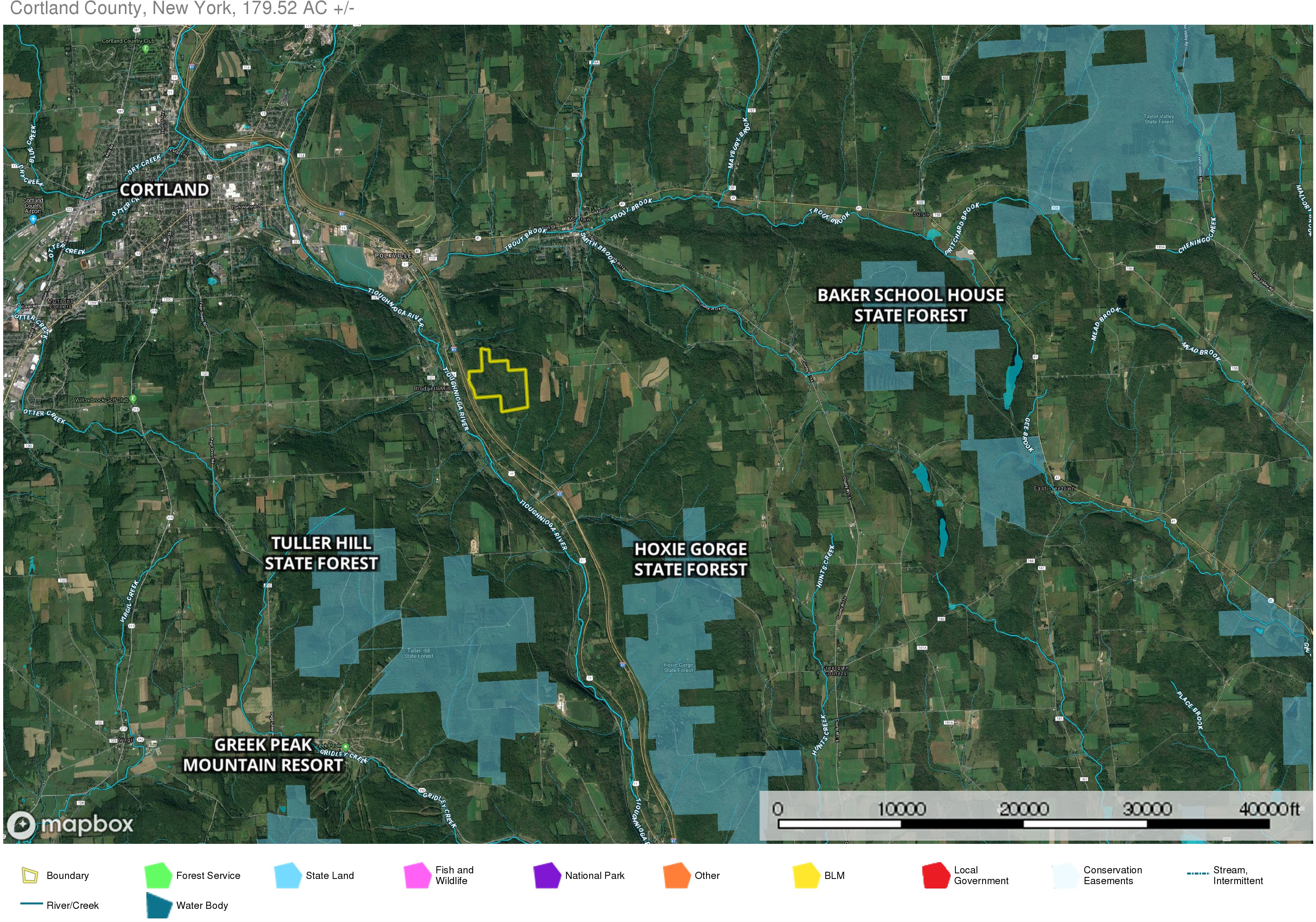1316x922 pixels.
Task: Click the Mapbox logo
Action: click(70, 825)
